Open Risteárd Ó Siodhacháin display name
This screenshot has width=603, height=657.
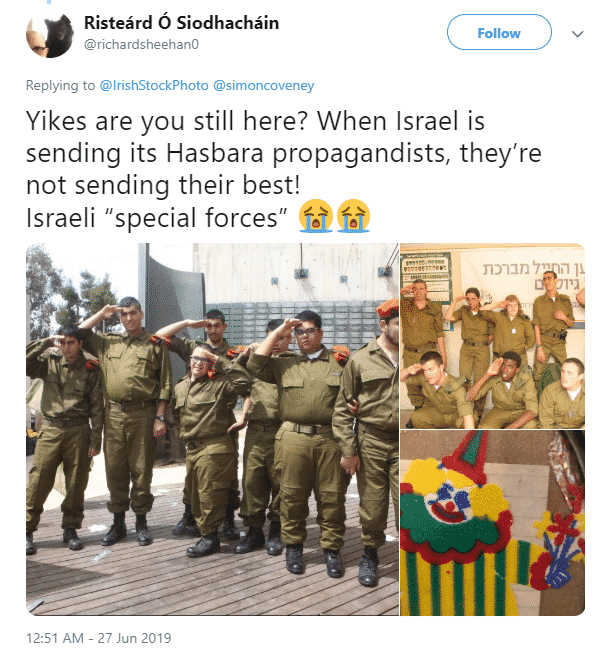(x=181, y=23)
